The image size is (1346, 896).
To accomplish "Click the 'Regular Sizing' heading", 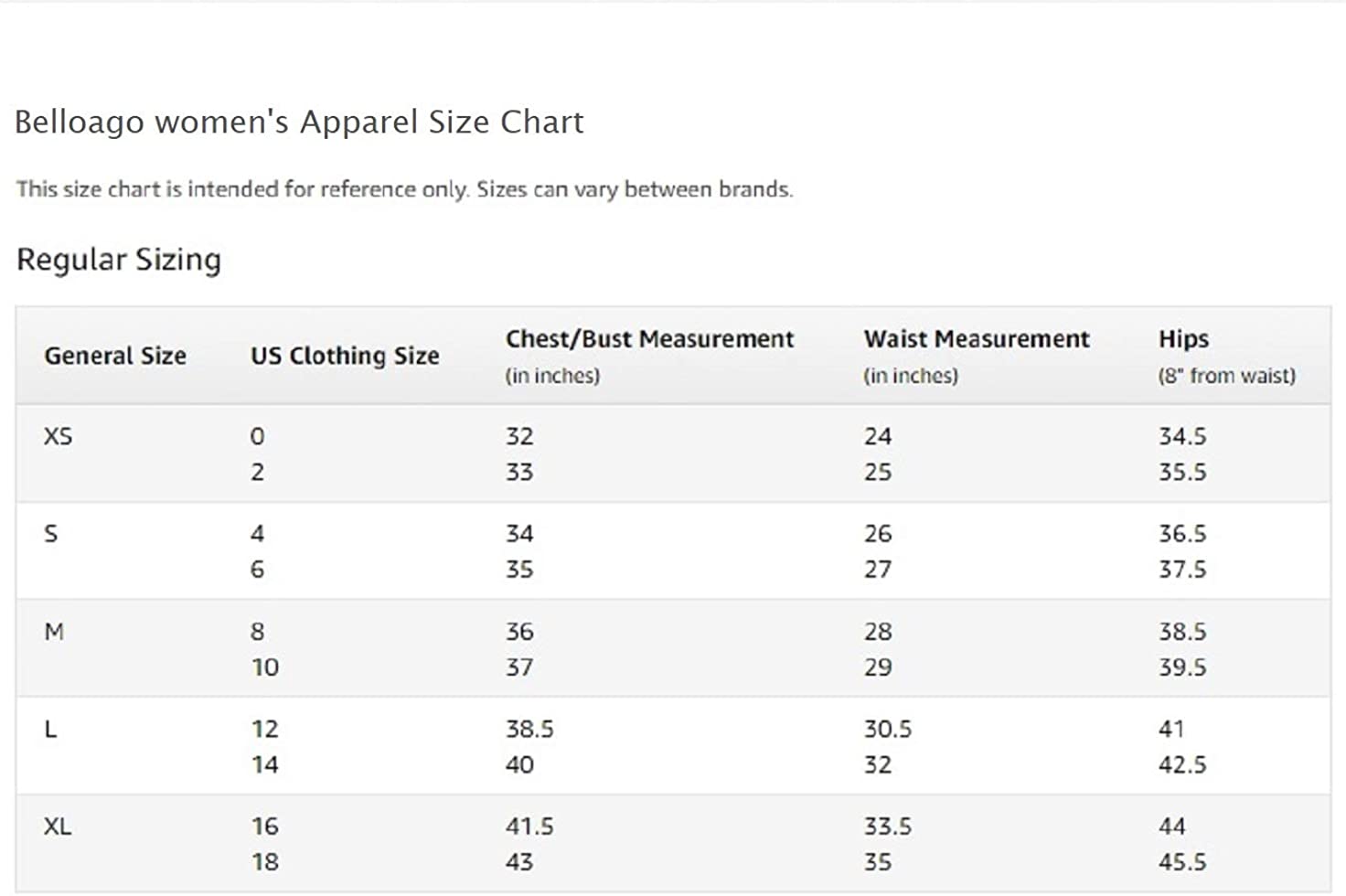I will 119,260.
